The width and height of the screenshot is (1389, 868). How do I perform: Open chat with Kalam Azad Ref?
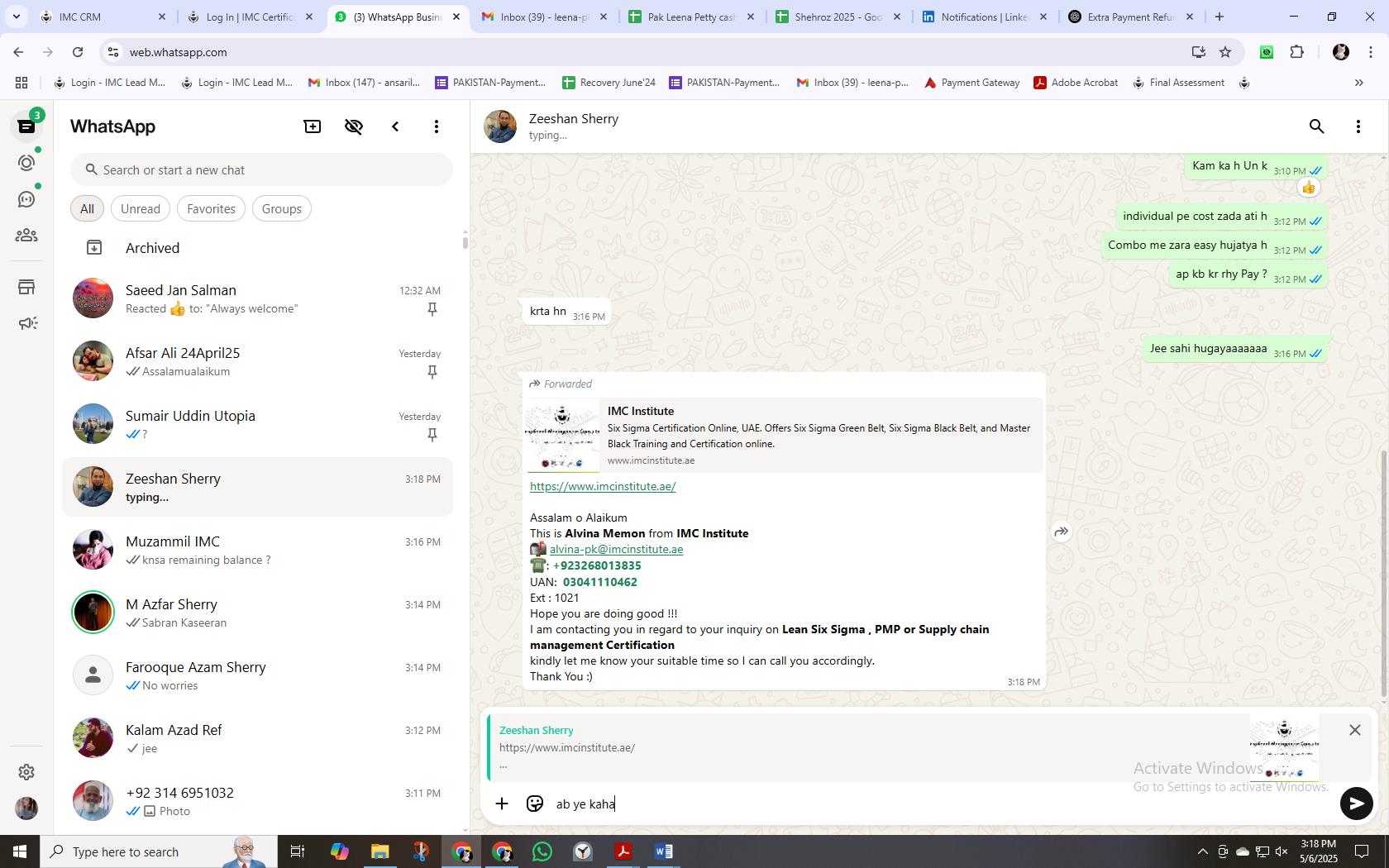(x=258, y=739)
